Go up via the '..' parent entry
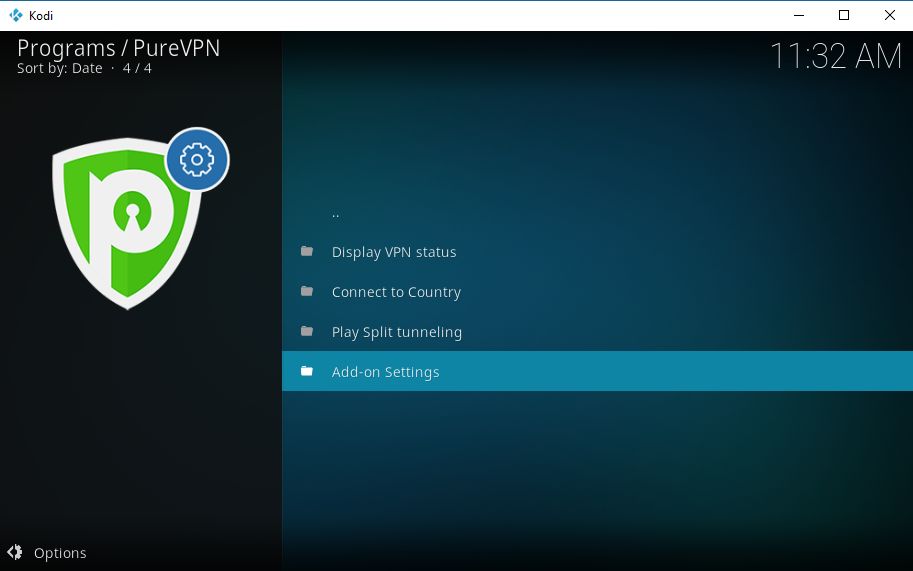The height and width of the screenshot is (571, 913). [x=597, y=212]
